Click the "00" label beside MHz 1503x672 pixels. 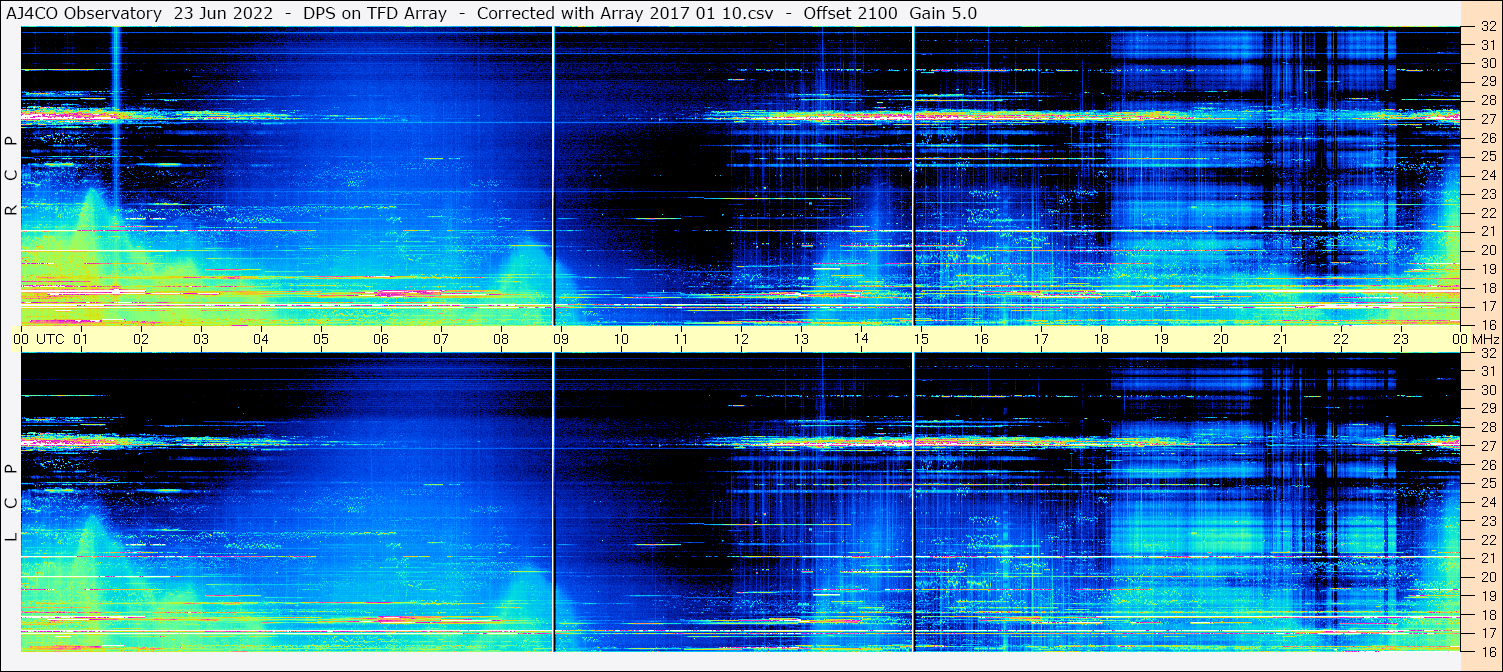click(x=1460, y=339)
